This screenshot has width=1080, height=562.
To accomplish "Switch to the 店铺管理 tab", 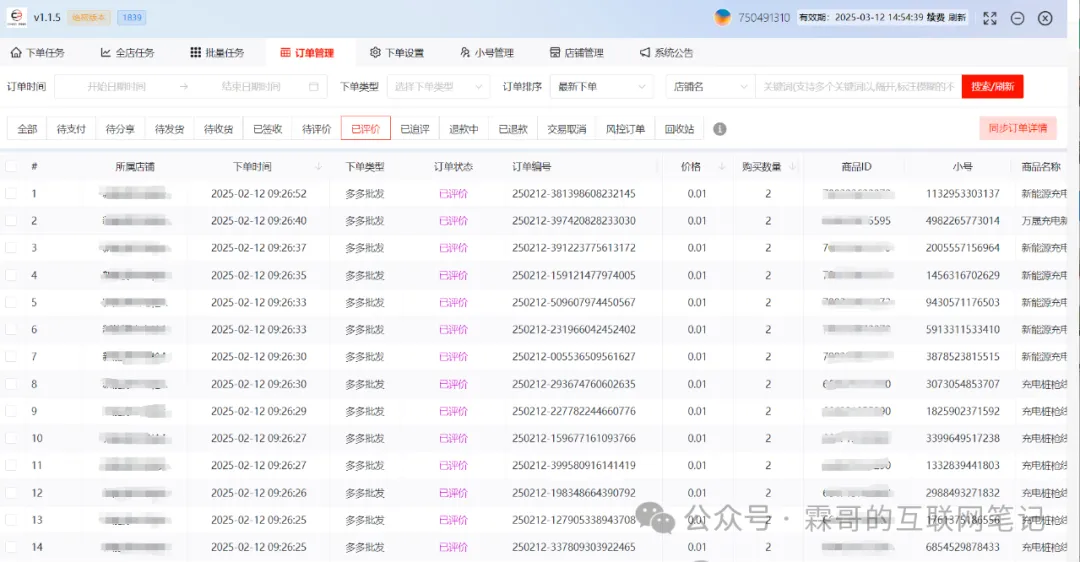I will [x=577, y=53].
